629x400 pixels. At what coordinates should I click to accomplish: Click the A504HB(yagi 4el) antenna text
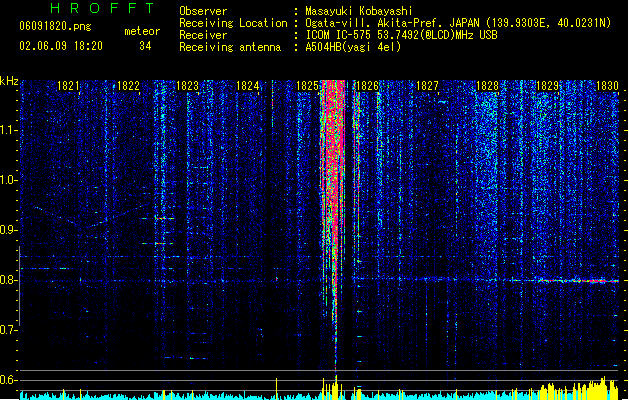pos(353,47)
